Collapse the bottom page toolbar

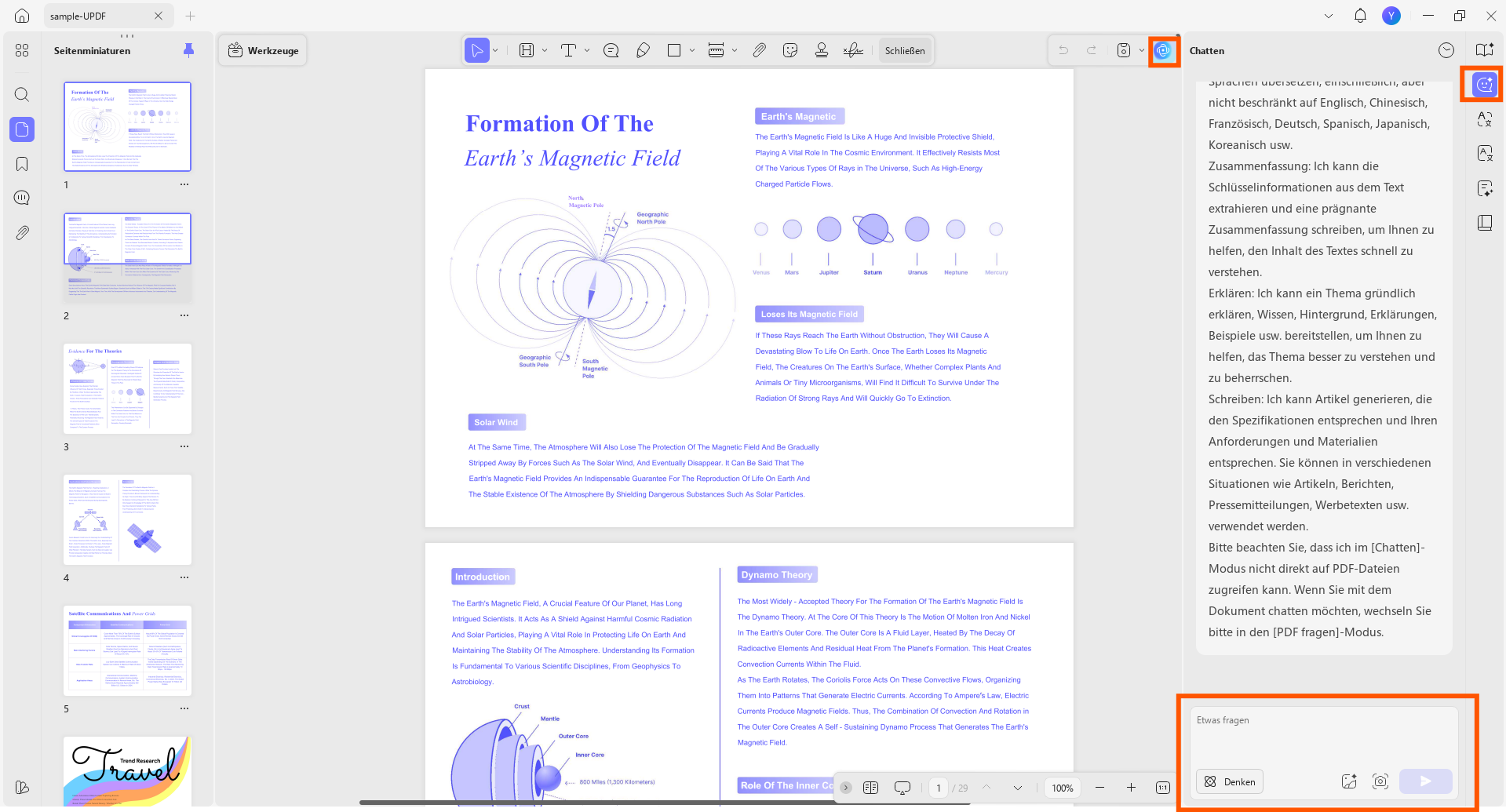click(x=846, y=788)
